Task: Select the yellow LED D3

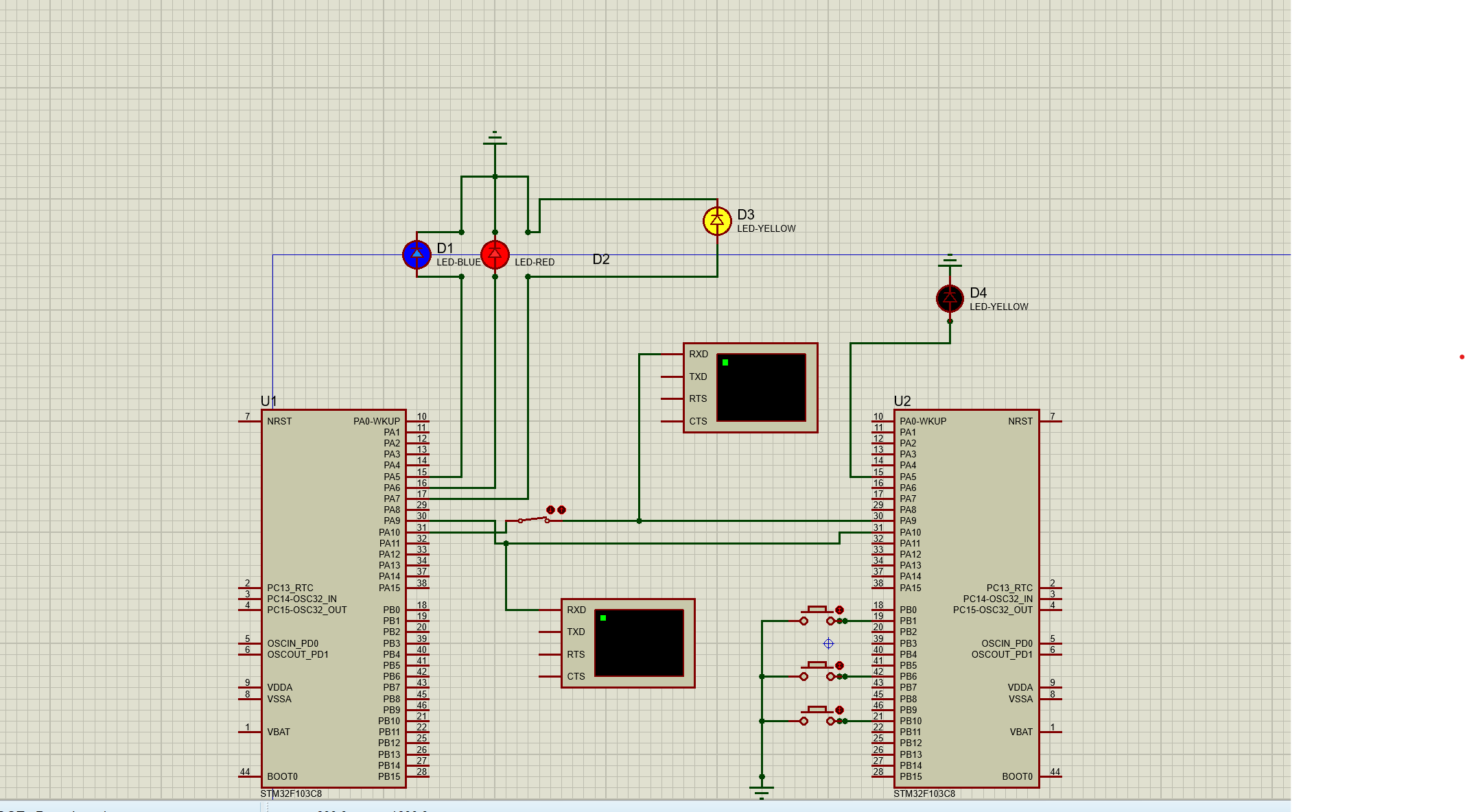Action: coord(717,221)
